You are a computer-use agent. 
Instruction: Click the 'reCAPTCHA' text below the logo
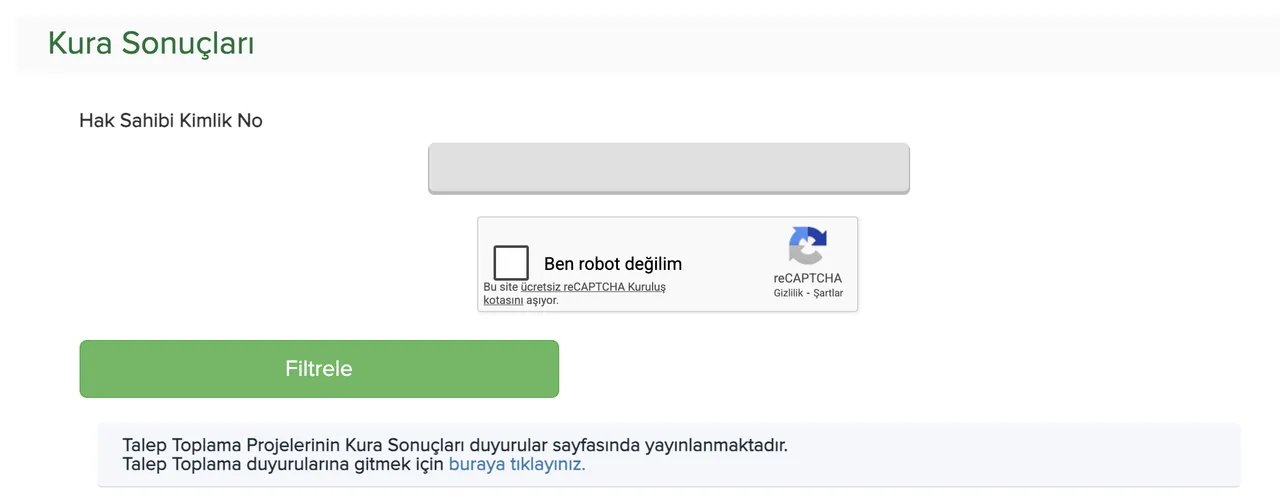point(807,278)
